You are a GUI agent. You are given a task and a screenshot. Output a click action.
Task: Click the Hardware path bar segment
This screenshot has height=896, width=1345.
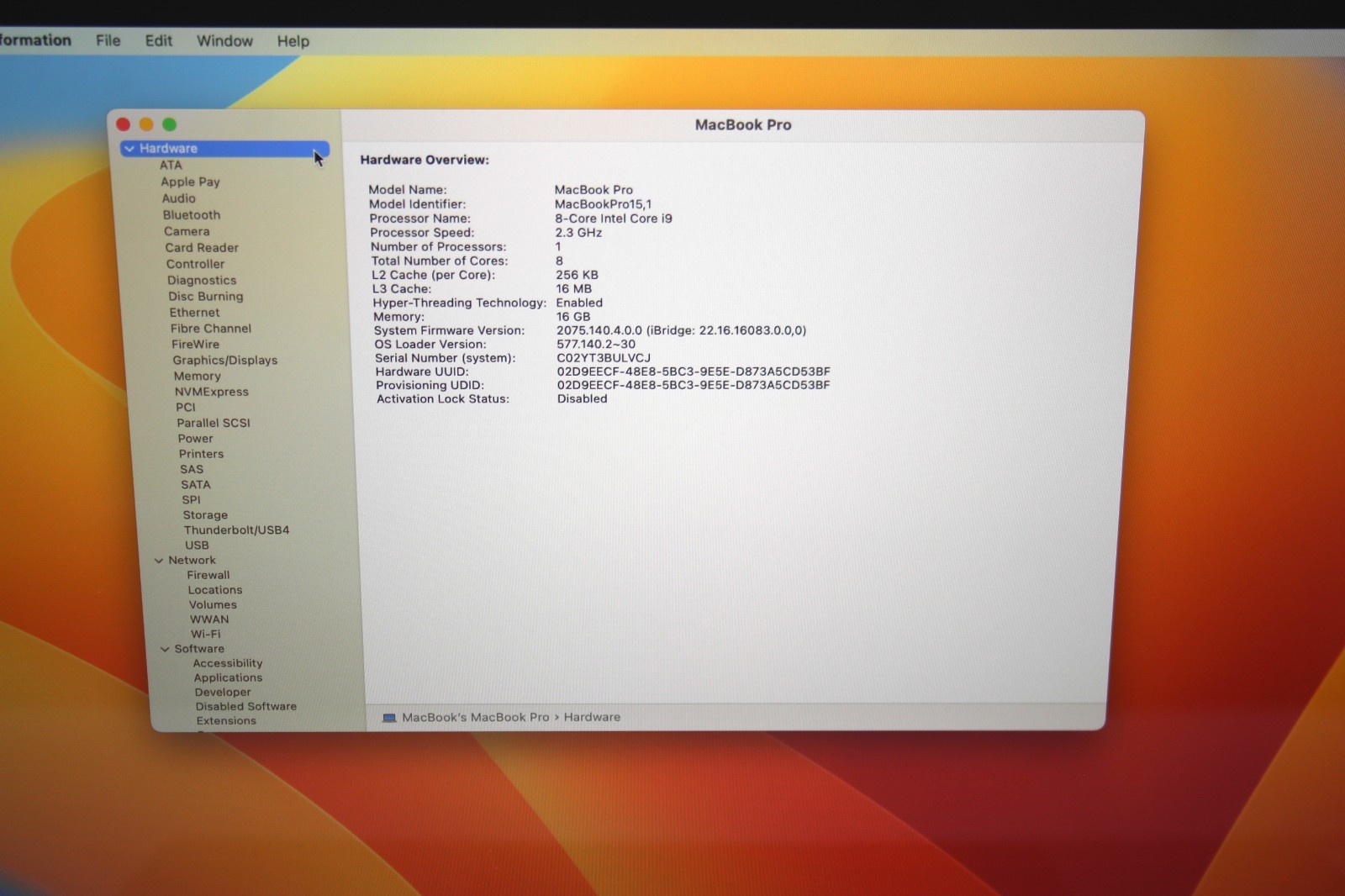pyautogui.click(x=593, y=718)
